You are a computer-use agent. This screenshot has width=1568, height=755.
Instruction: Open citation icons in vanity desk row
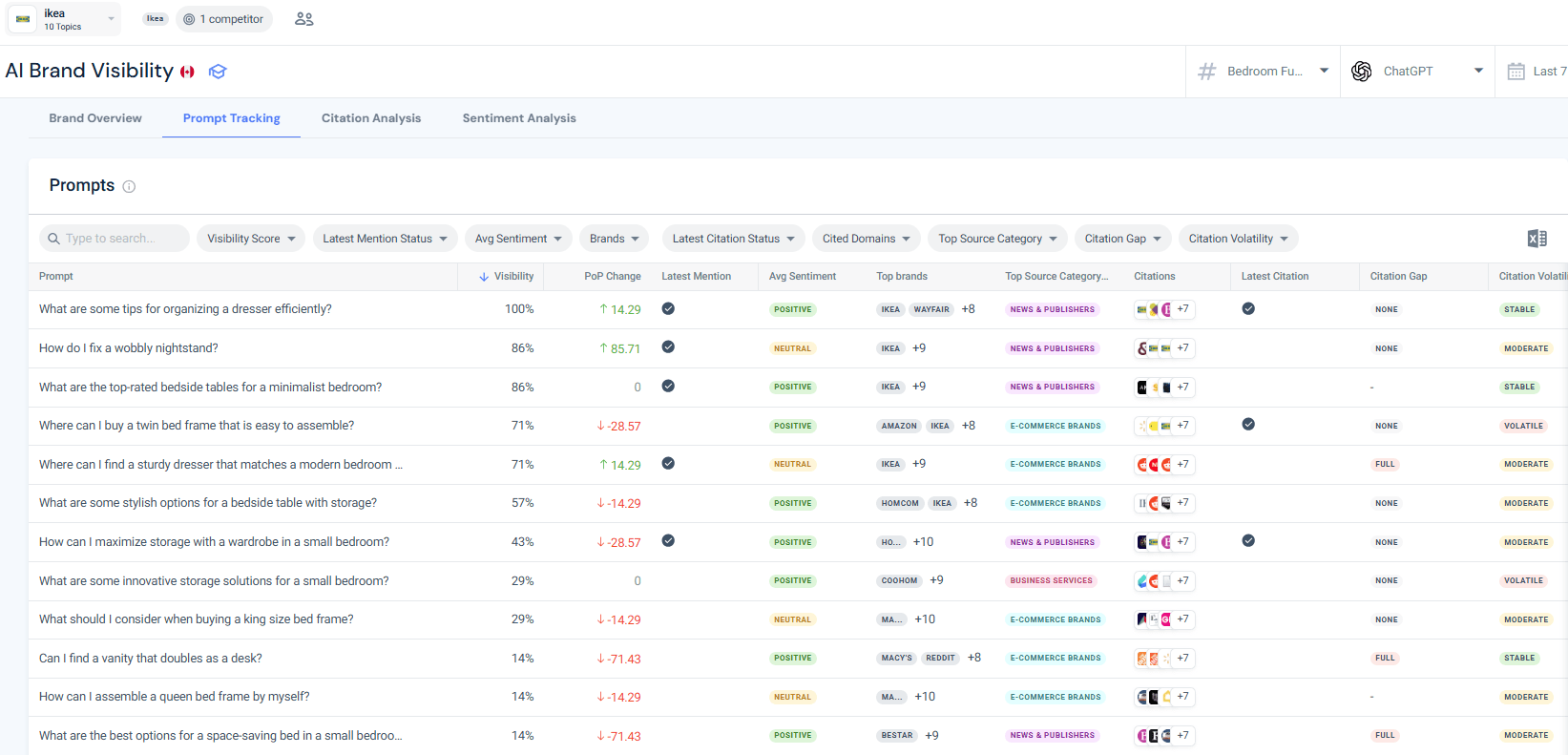1164,659
